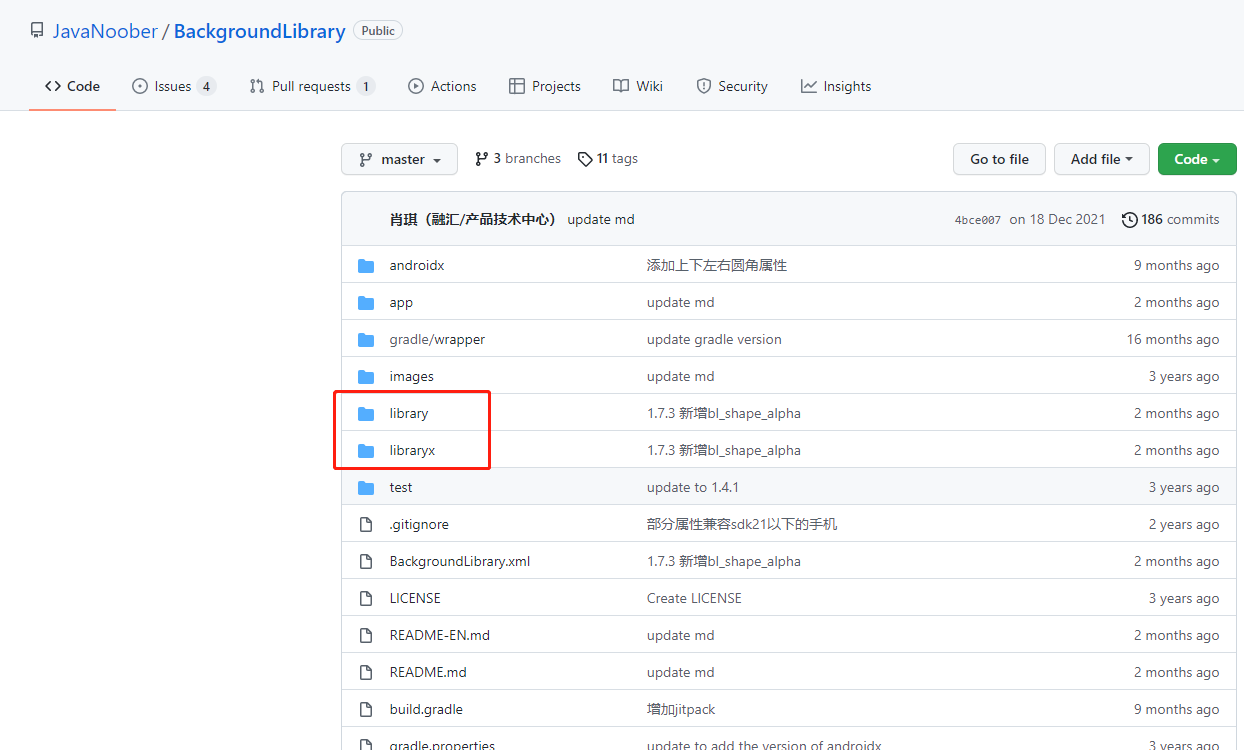This screenshot has height=750, width=1244.
Task: Open commit message 'Create LICENSE'
Action: 694,599
